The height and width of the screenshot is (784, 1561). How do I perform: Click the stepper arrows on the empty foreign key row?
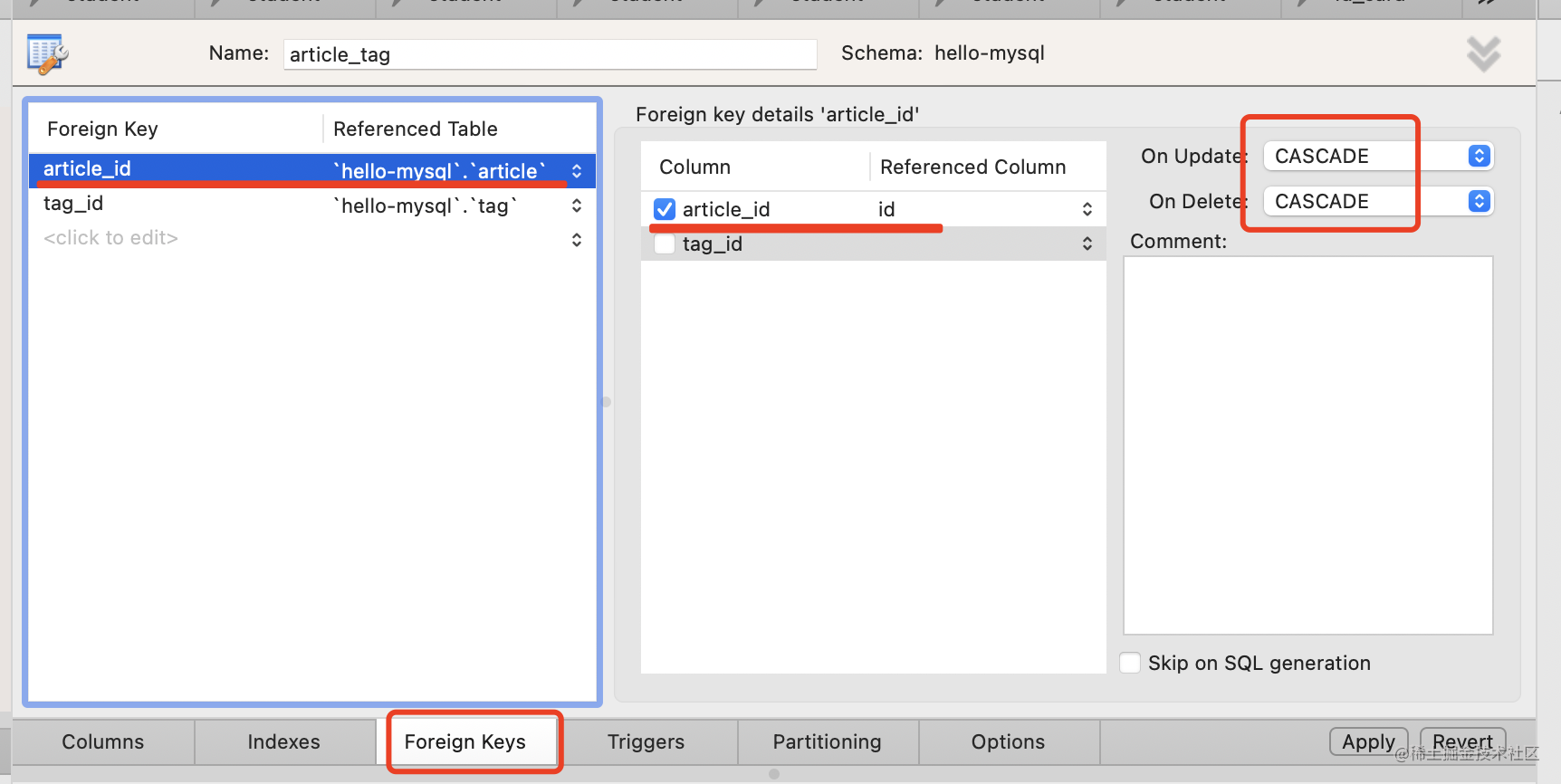[x=577, y=240]
